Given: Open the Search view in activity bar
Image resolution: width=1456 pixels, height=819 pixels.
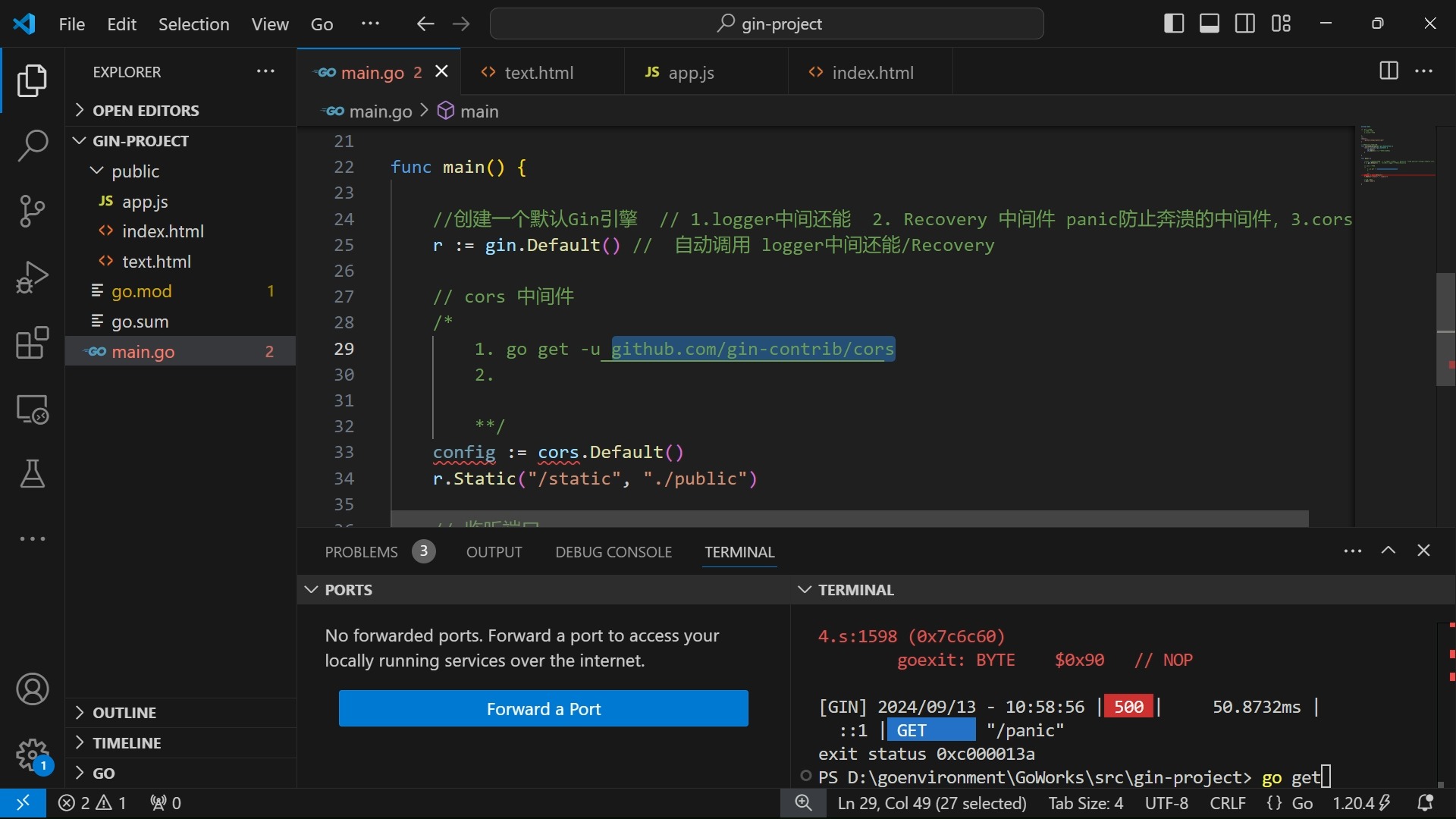Looking at the screenshot, I should coord(32,145).
